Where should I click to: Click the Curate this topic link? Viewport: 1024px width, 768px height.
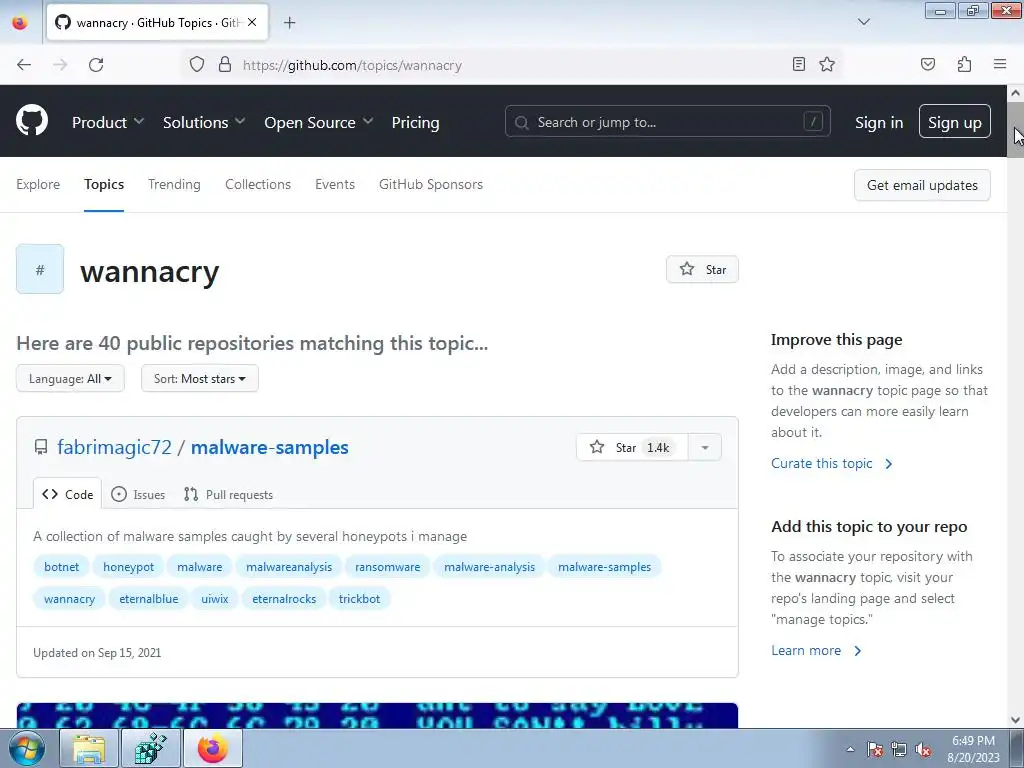tap(831, 464)
